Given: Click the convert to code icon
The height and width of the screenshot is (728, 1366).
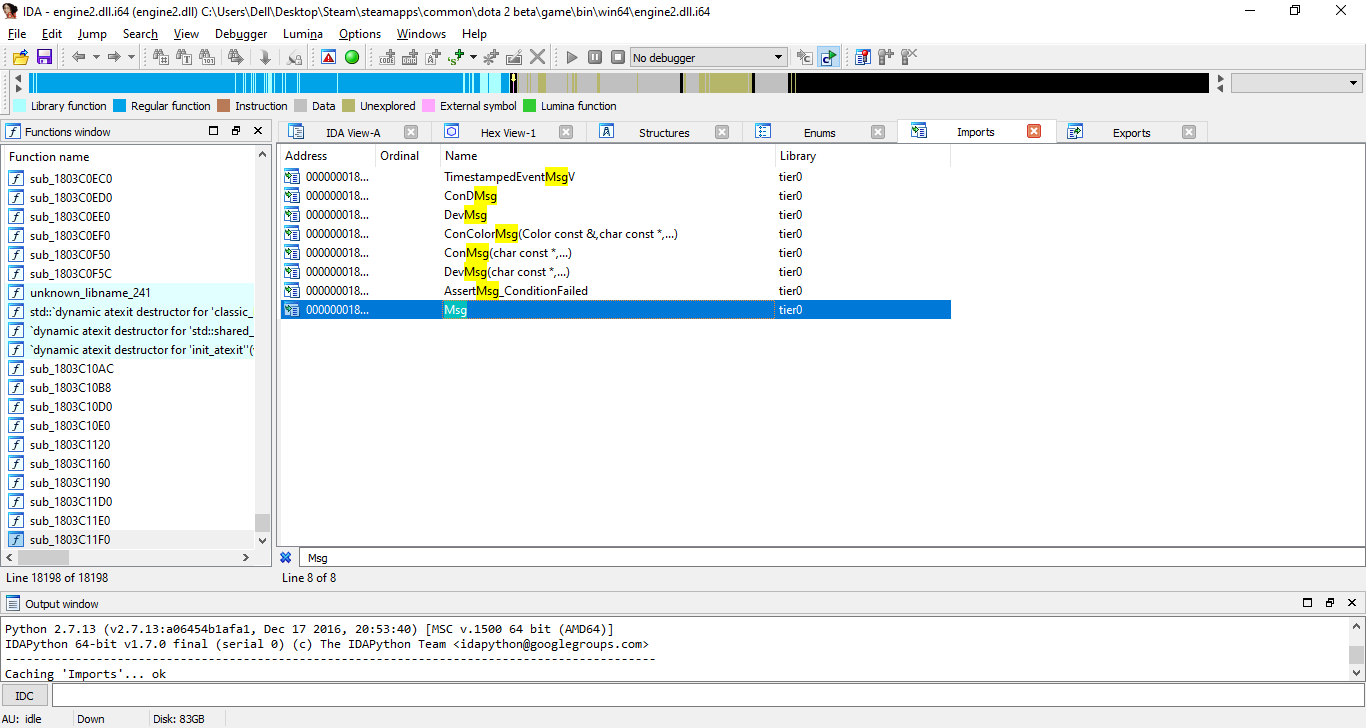Looking at the screenshot, I should tap(388, 57).
